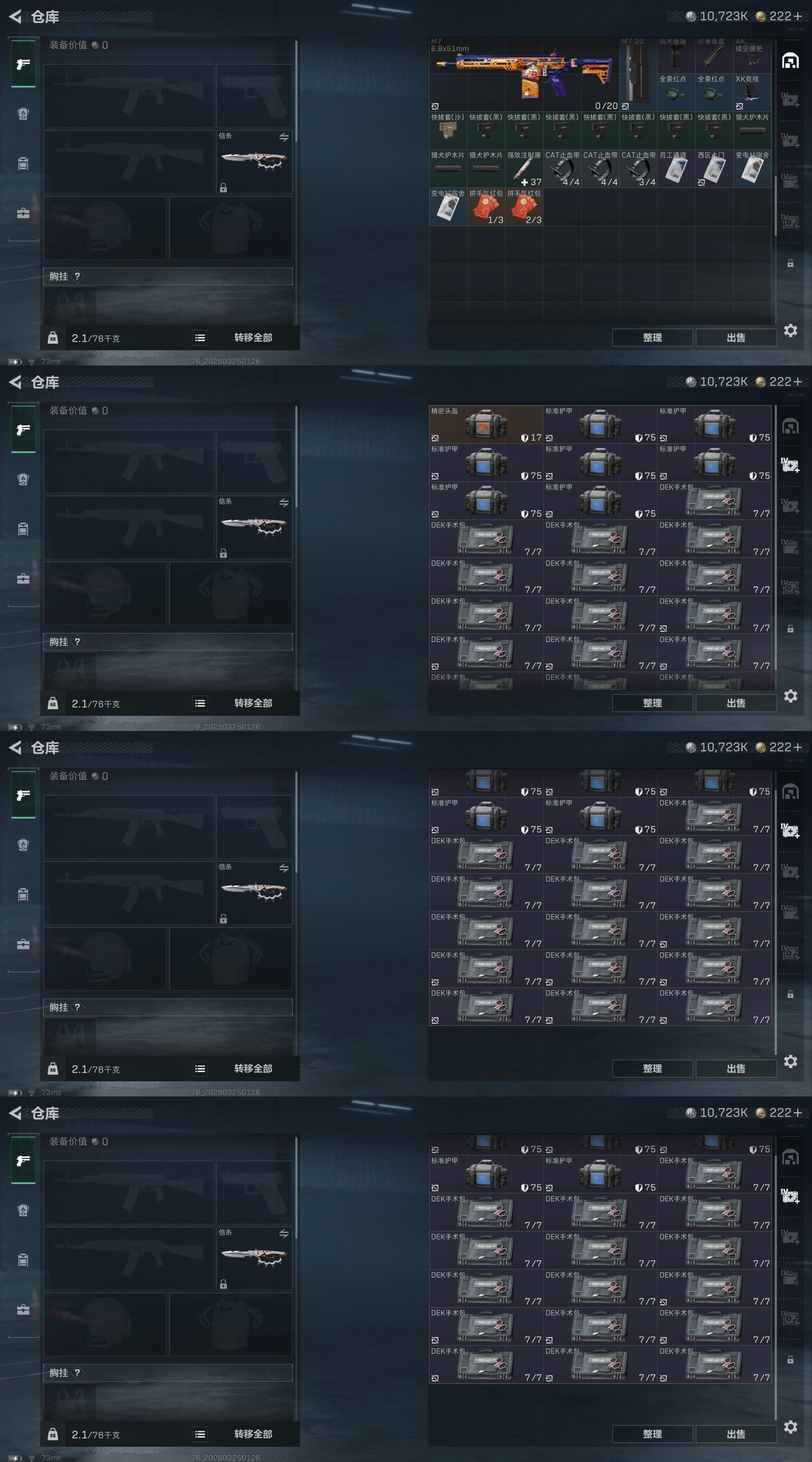
Task: Click the 拼手气红包 stack showing 2/3
Action: pyautogui.click(x=524, y=207)
